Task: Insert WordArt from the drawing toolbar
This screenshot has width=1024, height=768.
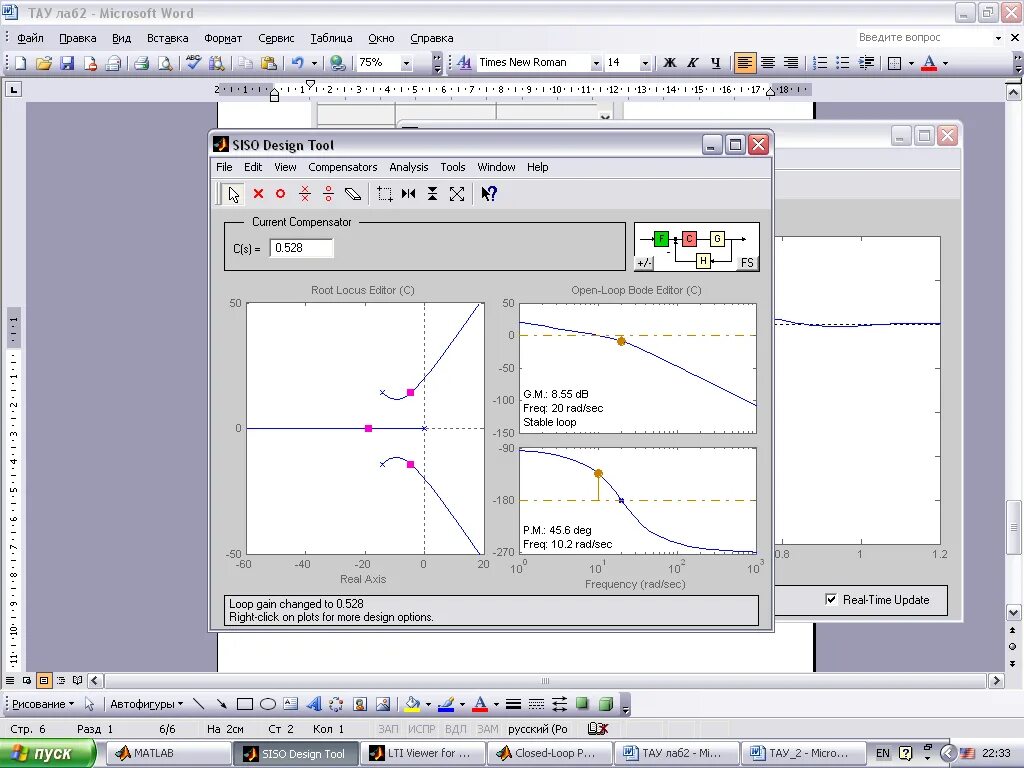Action: [314, 704]
